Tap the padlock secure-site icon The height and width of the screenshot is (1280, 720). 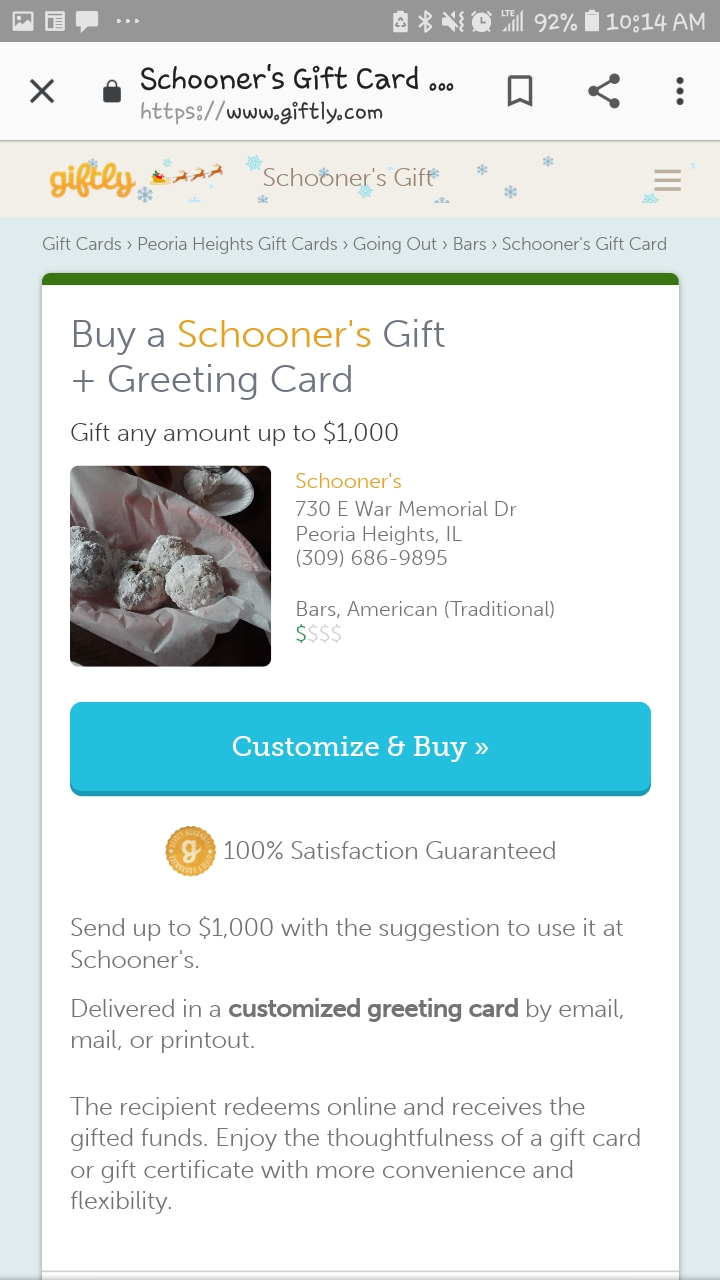coord(112,92)
